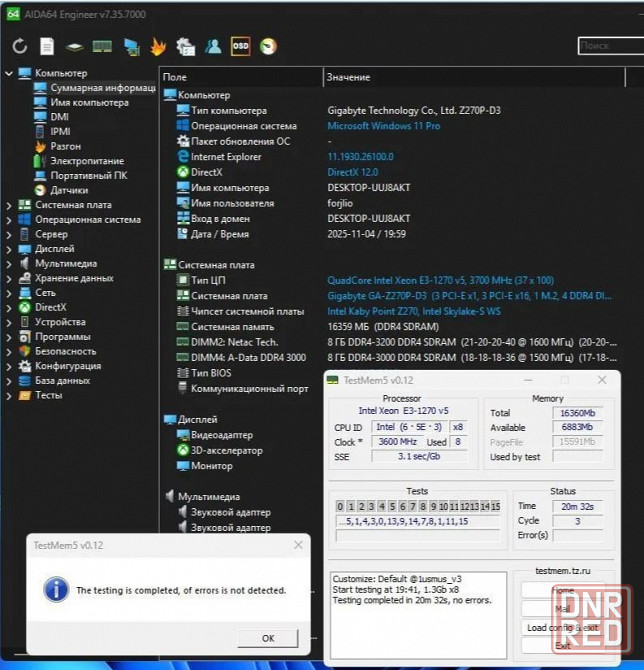
Task: Click the memory module icon in toolbar
Action: click(x=102, y=46)
